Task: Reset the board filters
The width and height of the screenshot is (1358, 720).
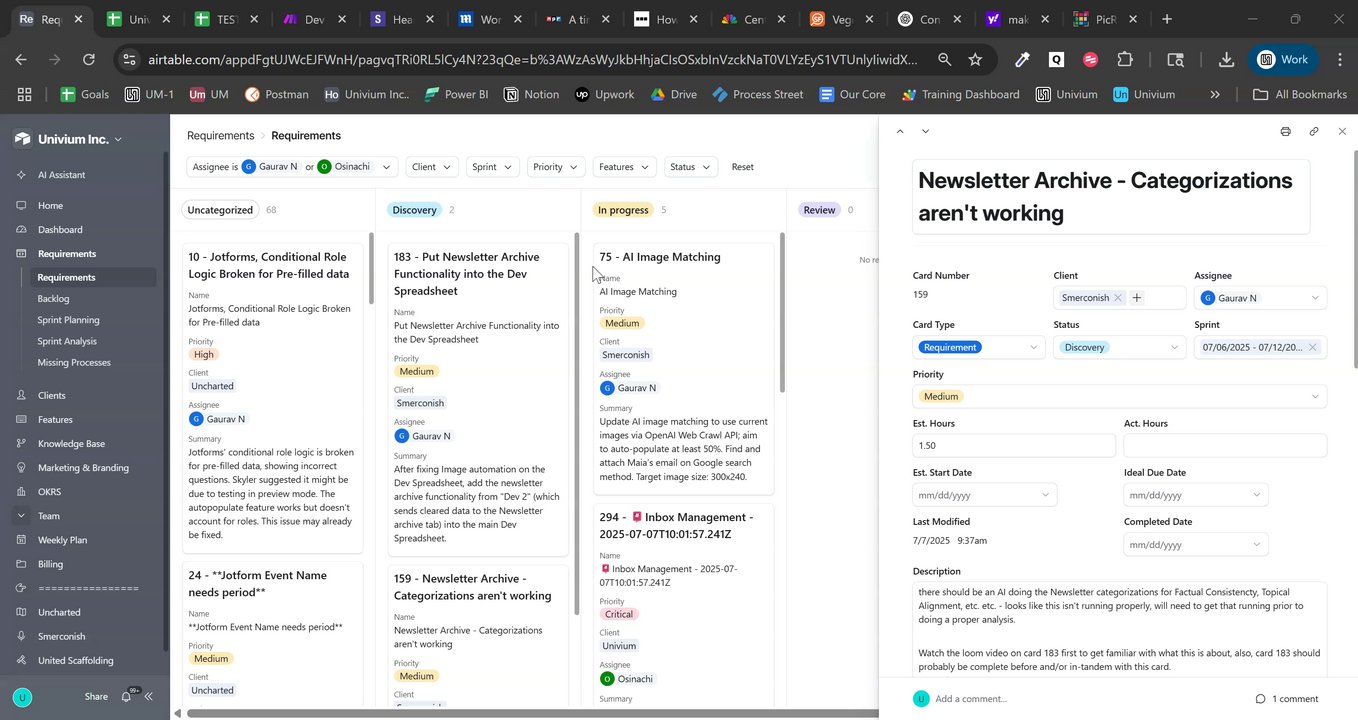Action: [x=742, y=167]
